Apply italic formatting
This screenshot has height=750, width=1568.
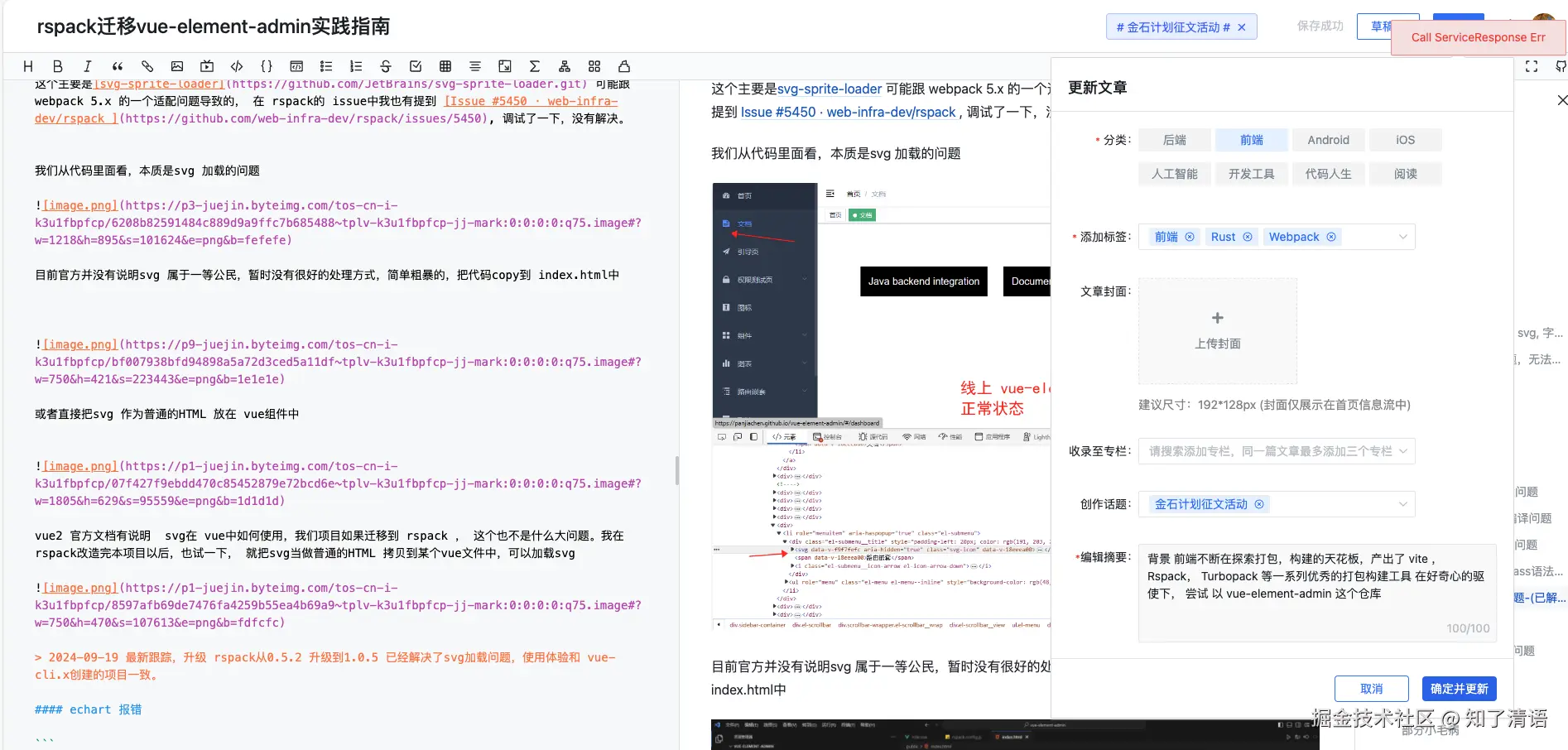pos(87,66)
